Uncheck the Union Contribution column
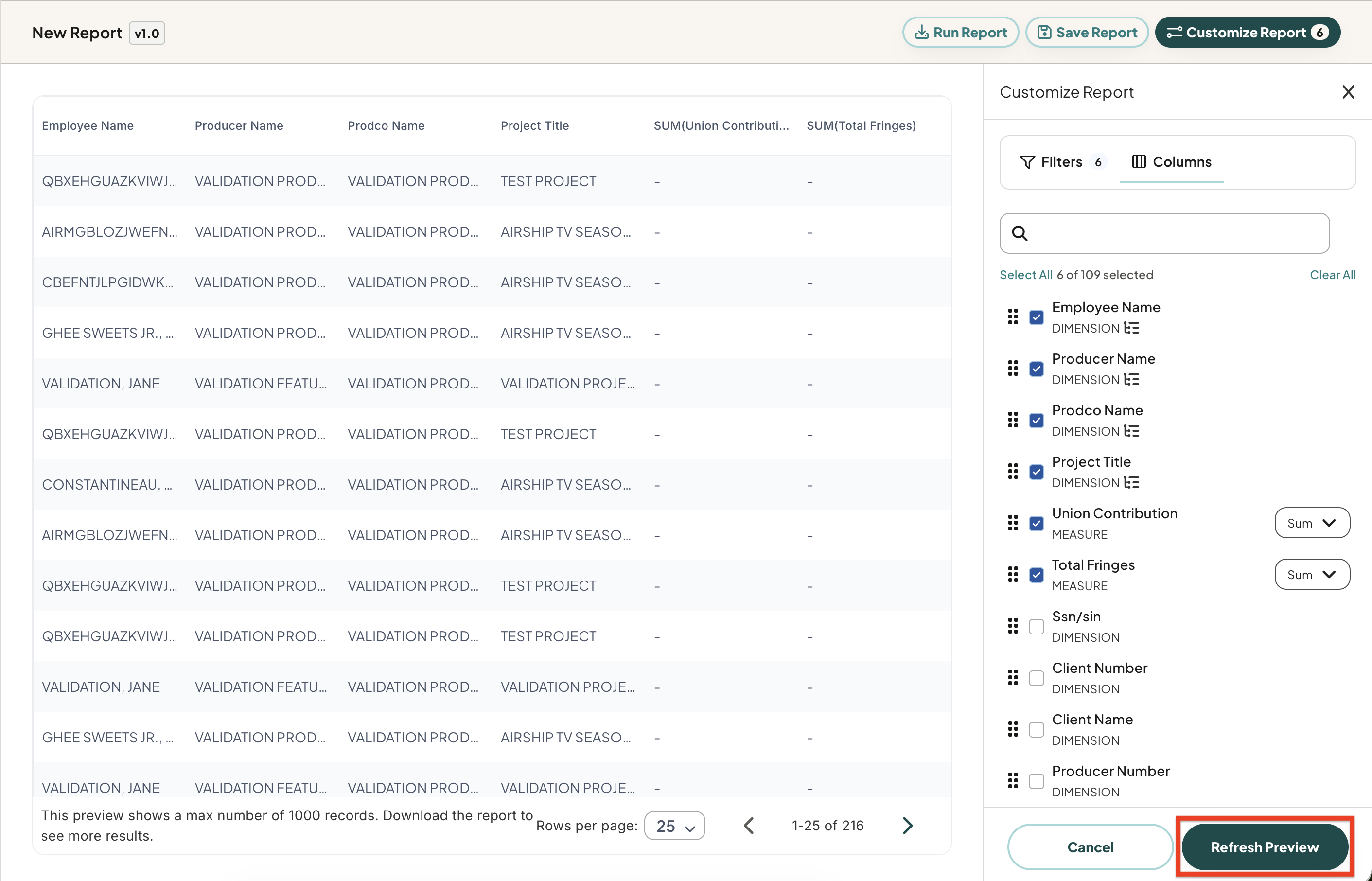The width and height of the screenshot is (1372, 881). coord(1036,524)
